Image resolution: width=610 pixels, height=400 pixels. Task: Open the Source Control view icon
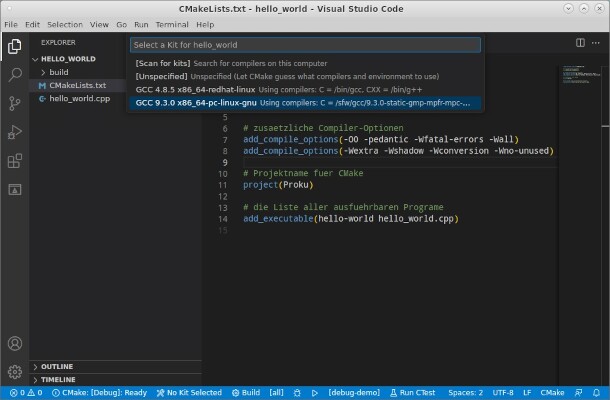(14, 104)
